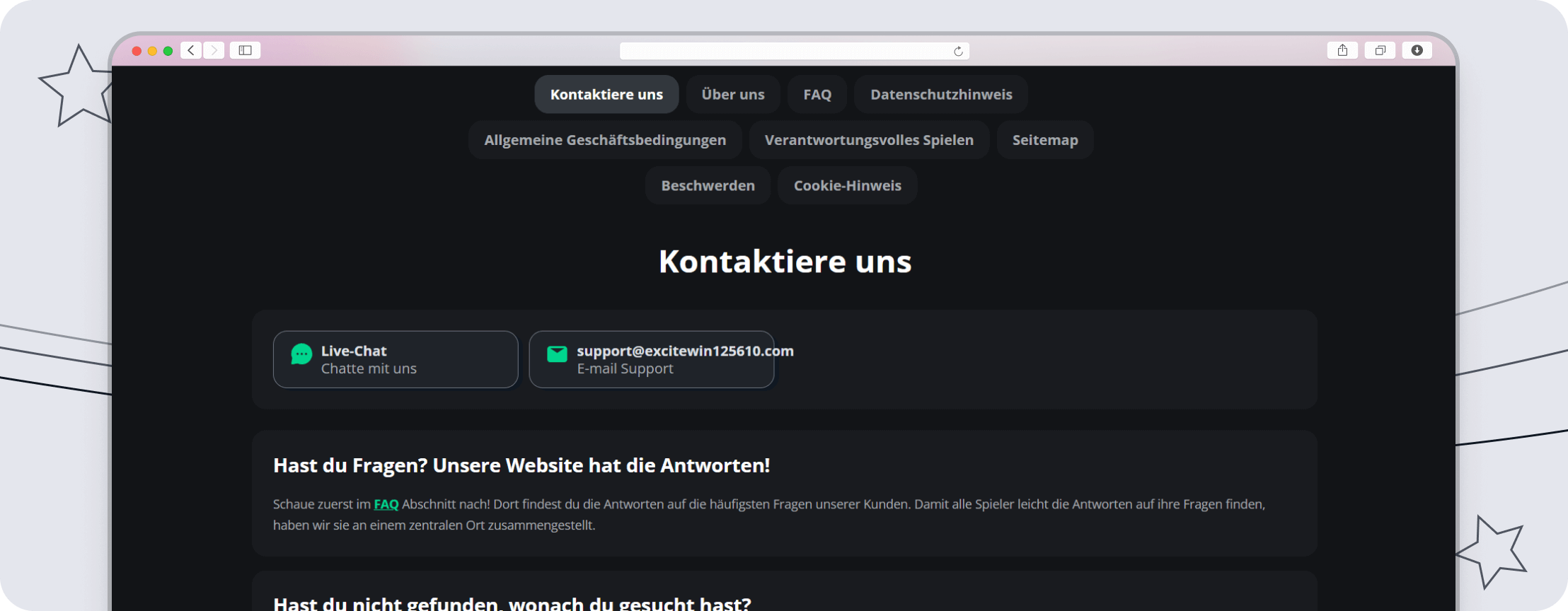Screen dimensions: 1568x611
Task: Open the browser downloads icon
Action: tap(1417, 50)
